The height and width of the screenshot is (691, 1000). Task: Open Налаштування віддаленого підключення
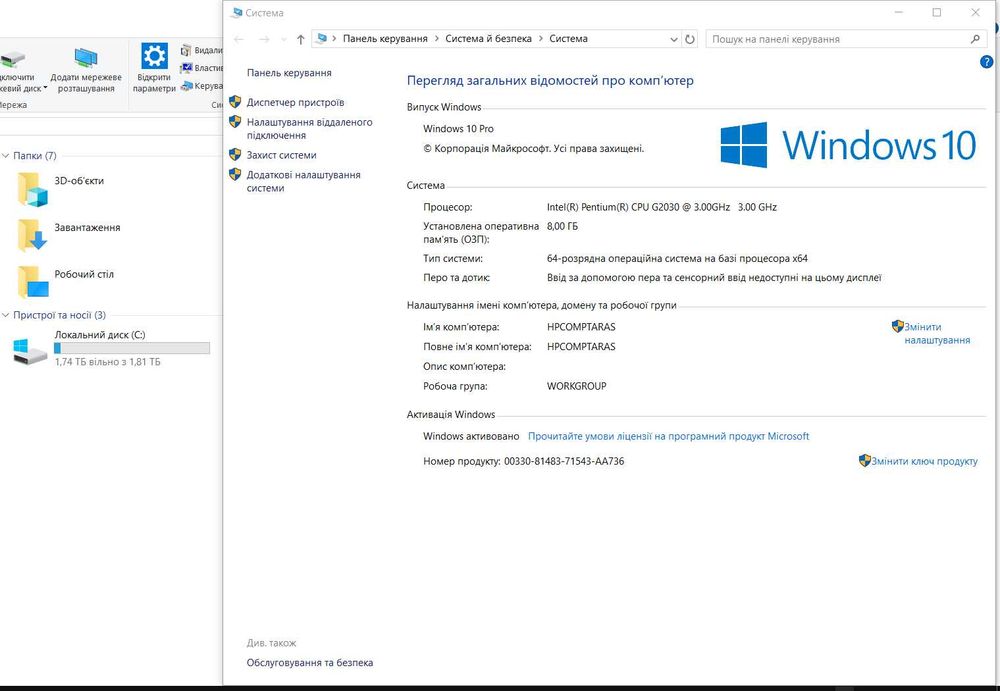click(x=309, y=128)
